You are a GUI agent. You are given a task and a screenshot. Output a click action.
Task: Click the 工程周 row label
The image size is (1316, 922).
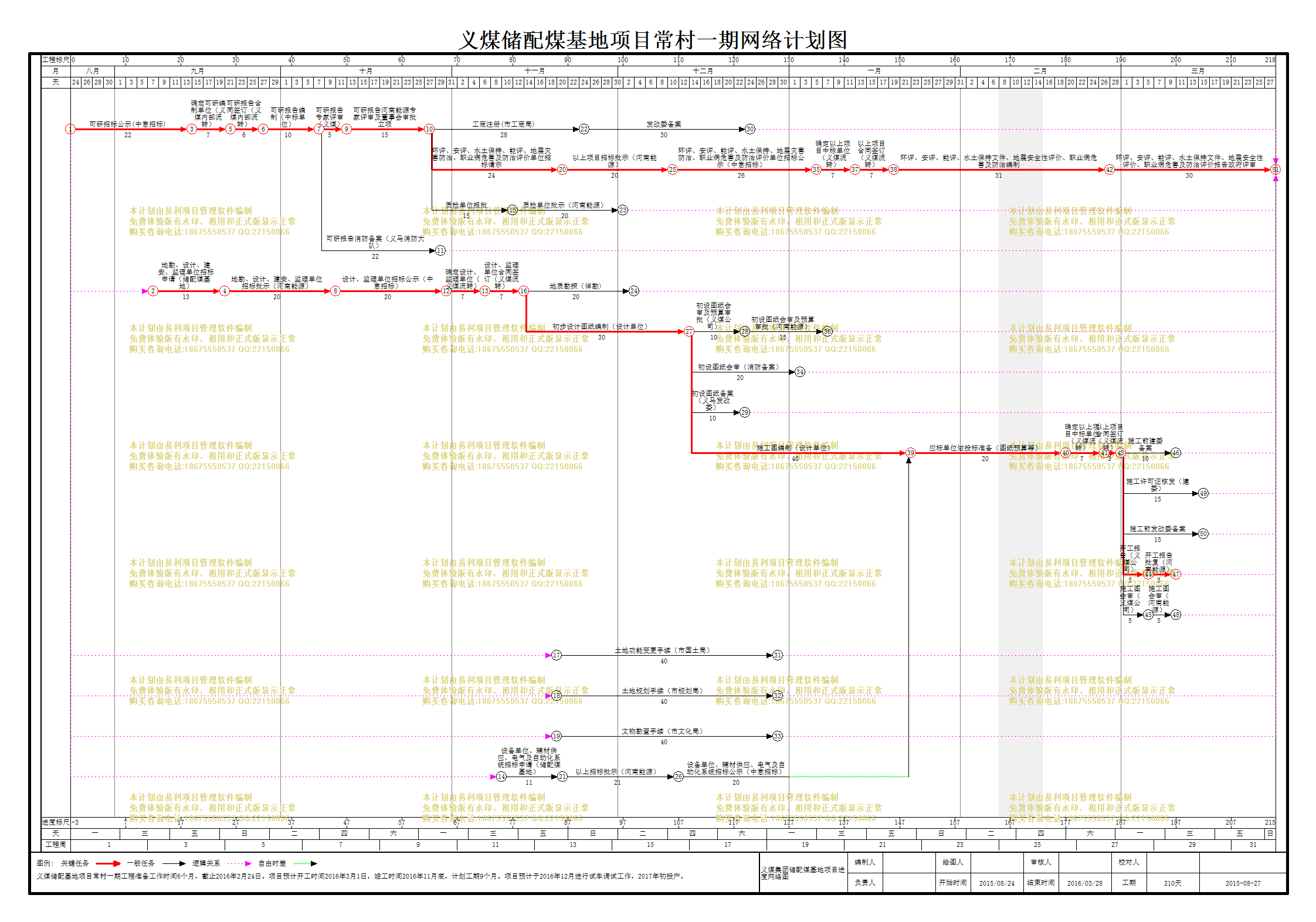(x=56, y=845)
